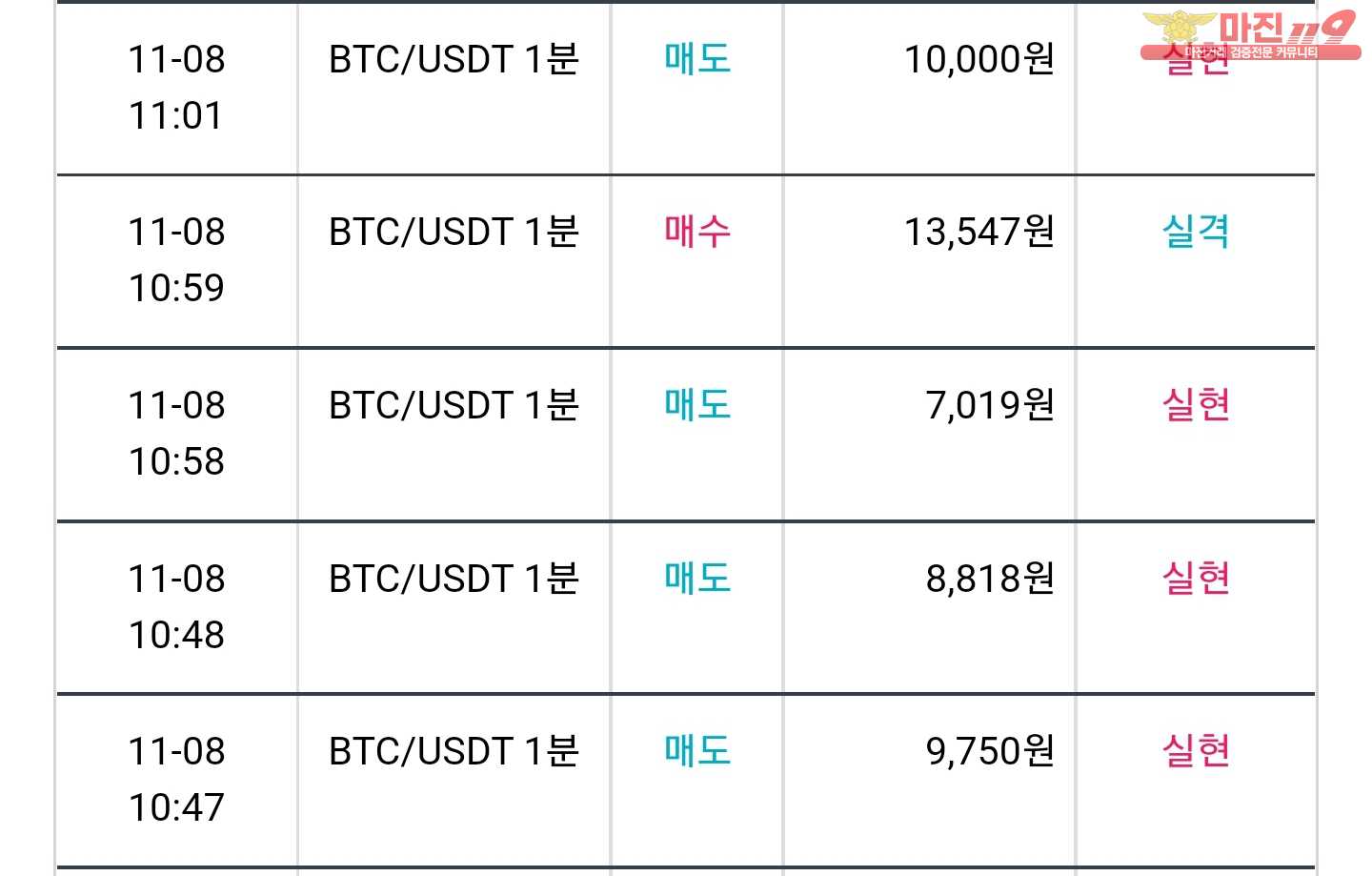Open BTC/USDT 1분 in the 10:47 row
1372x876 pixels.
(x=454, y=751)
